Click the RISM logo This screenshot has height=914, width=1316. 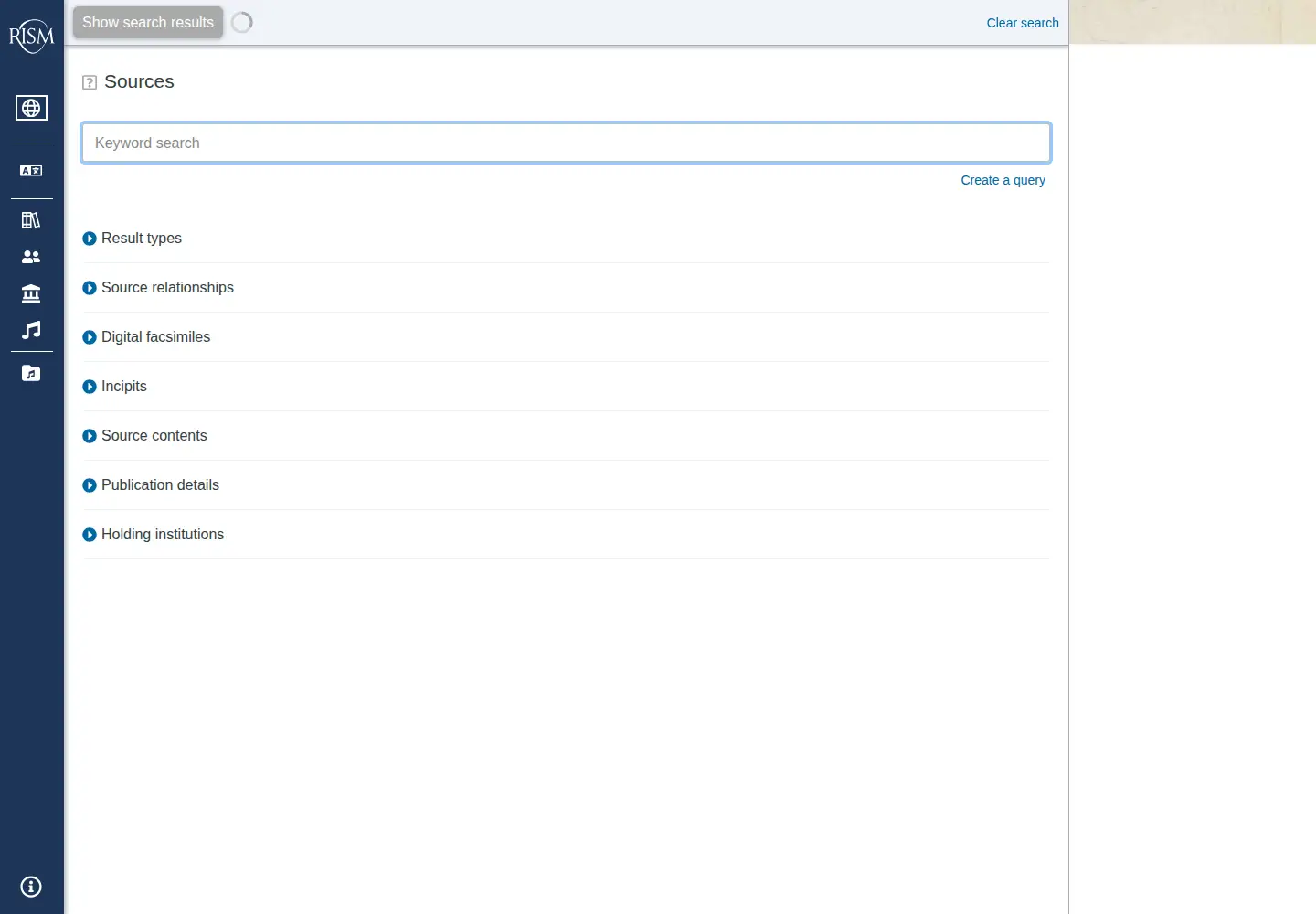click(x=31, y=36)
